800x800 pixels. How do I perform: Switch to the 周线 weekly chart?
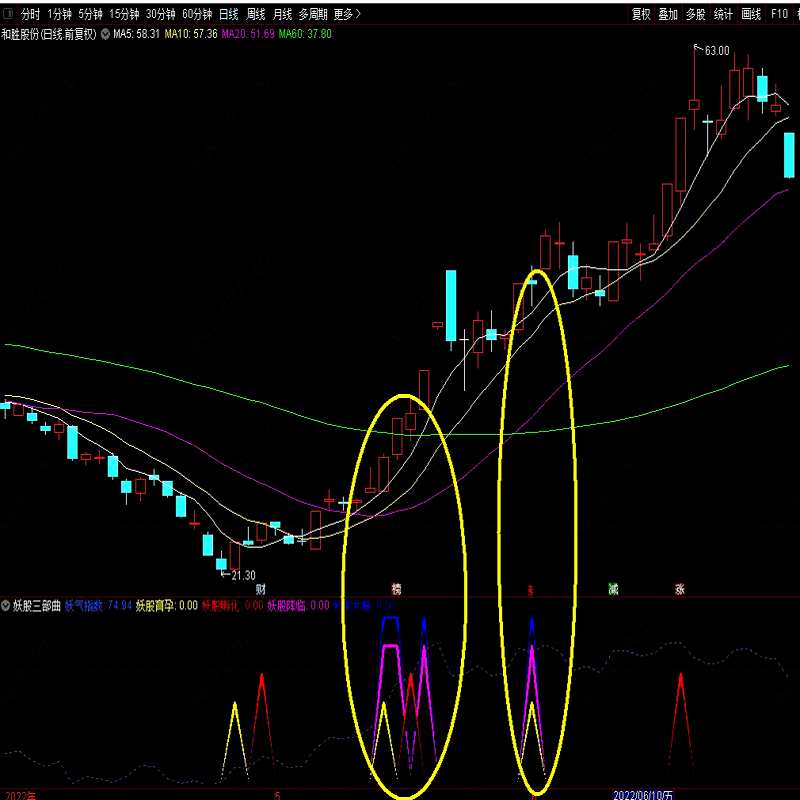256,14
